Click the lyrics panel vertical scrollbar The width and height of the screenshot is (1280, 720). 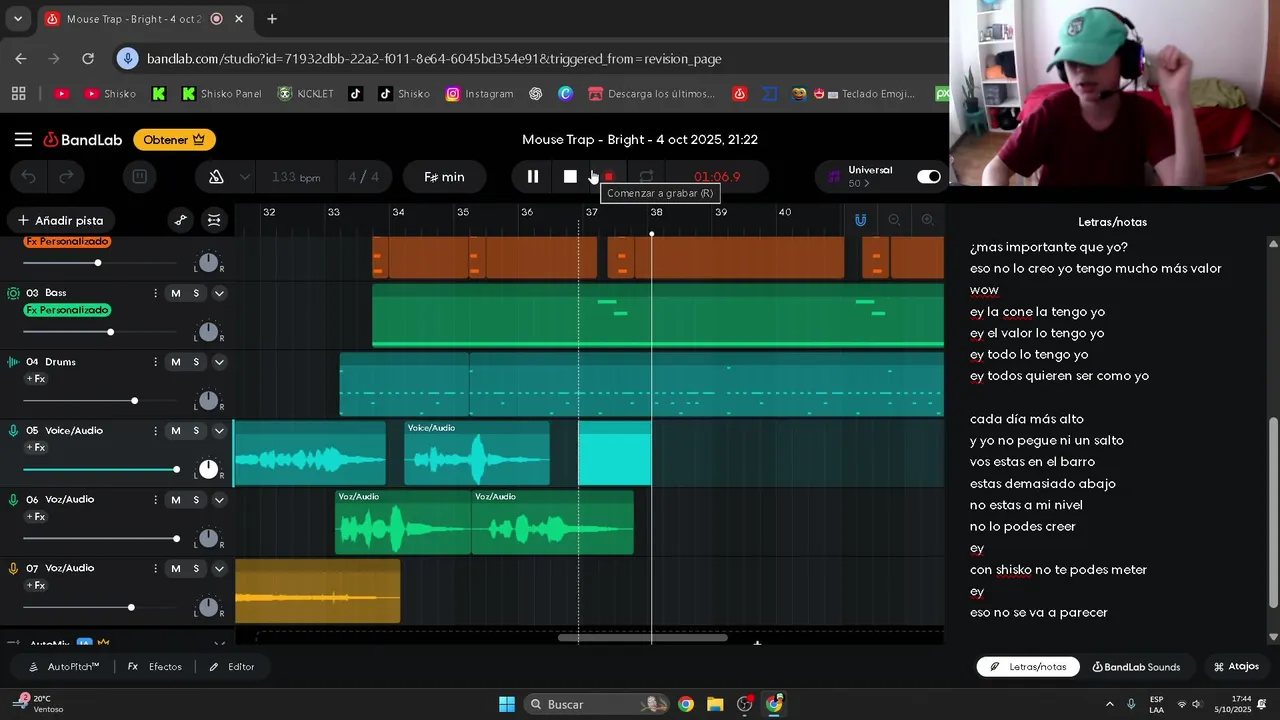(1273, 512)
